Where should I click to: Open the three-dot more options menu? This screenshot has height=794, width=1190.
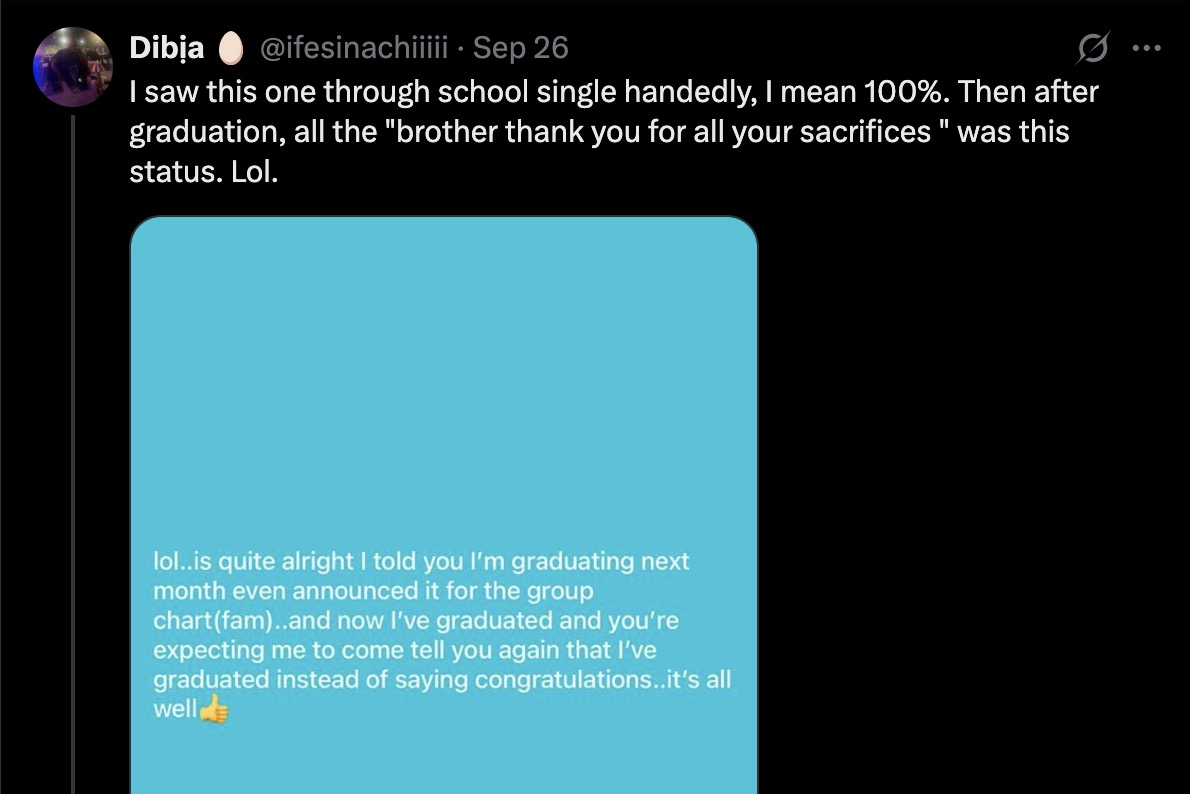(x=1146, y=47)
